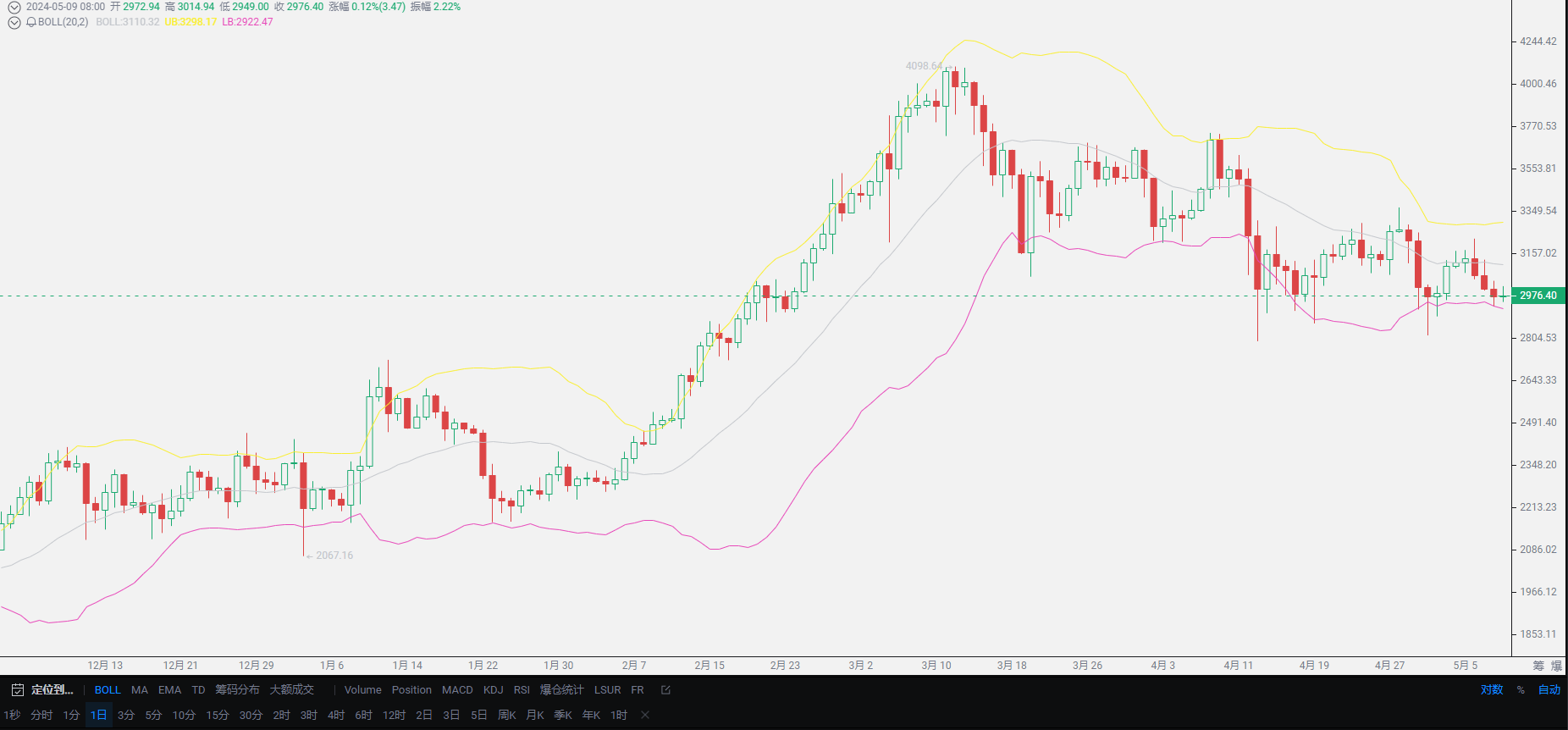1568x730 pixels.
Task: Click the 4244.42 price axis label
Action: click(x=1538, y=41)
